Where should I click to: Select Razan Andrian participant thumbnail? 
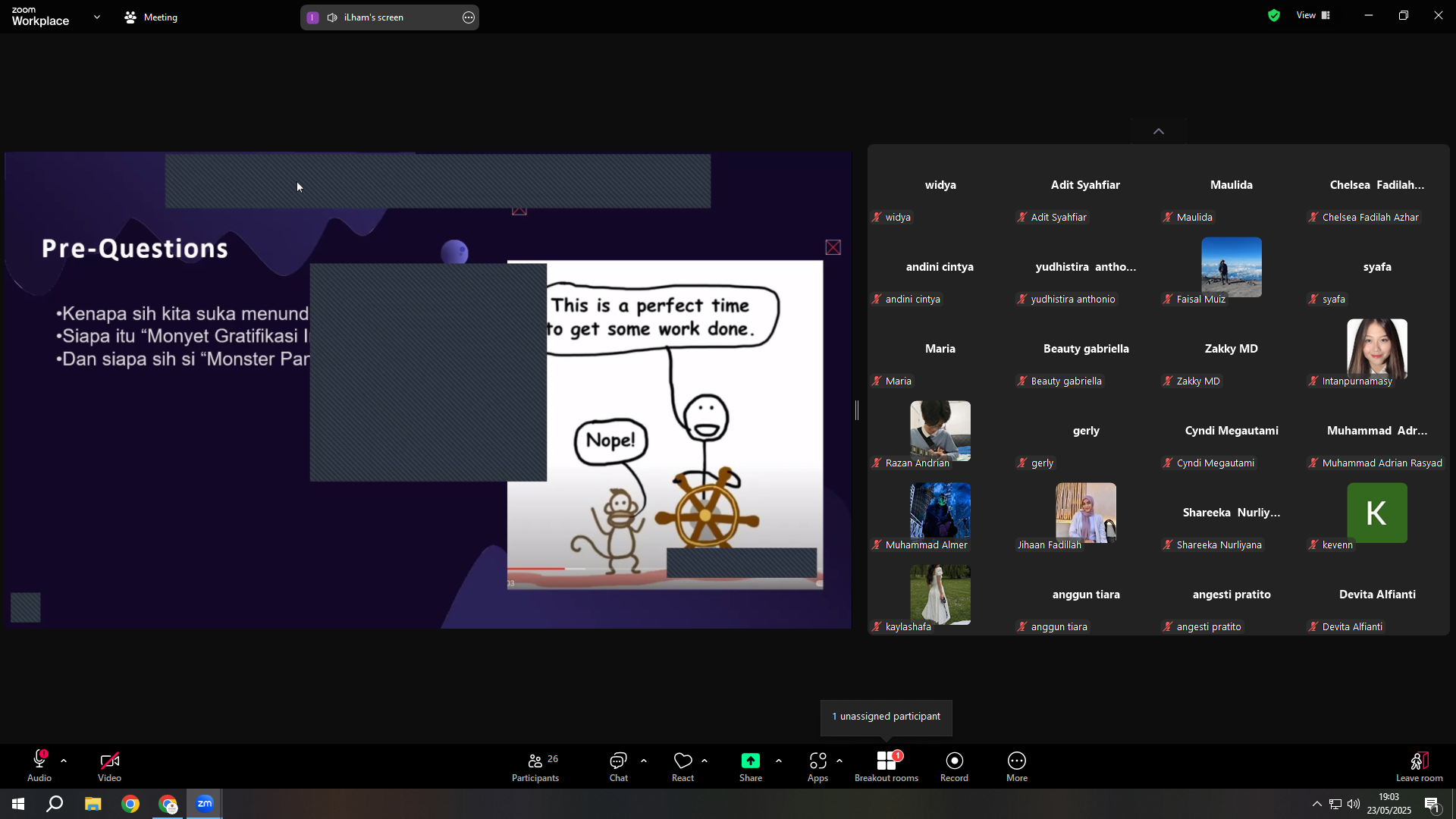tap(940, 431)
